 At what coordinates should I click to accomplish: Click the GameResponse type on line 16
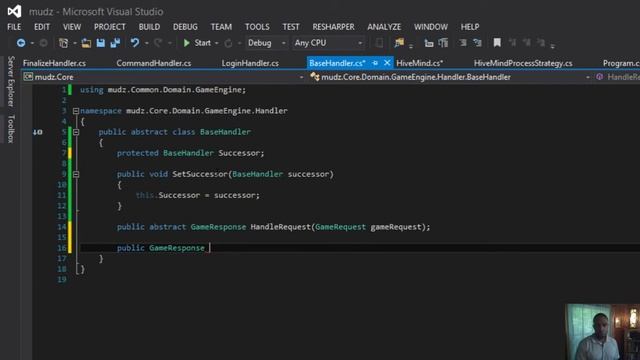177,248
